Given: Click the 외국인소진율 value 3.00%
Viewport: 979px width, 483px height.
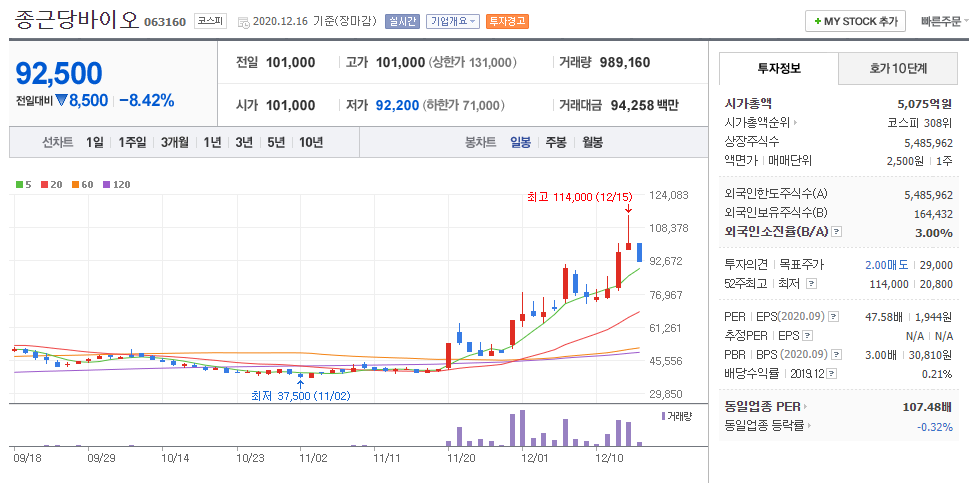Looking at the screenshot, I should click(x=934, y=233).
